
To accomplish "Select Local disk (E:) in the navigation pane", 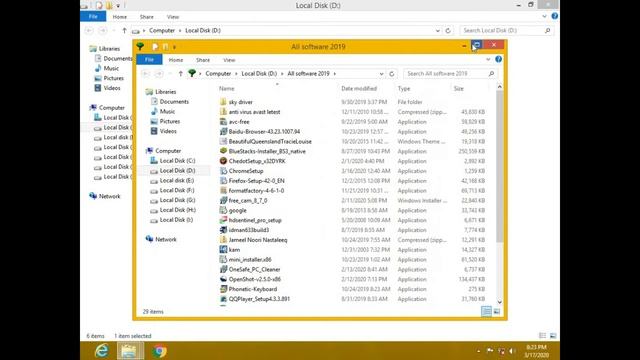I will tap(176, 180).
